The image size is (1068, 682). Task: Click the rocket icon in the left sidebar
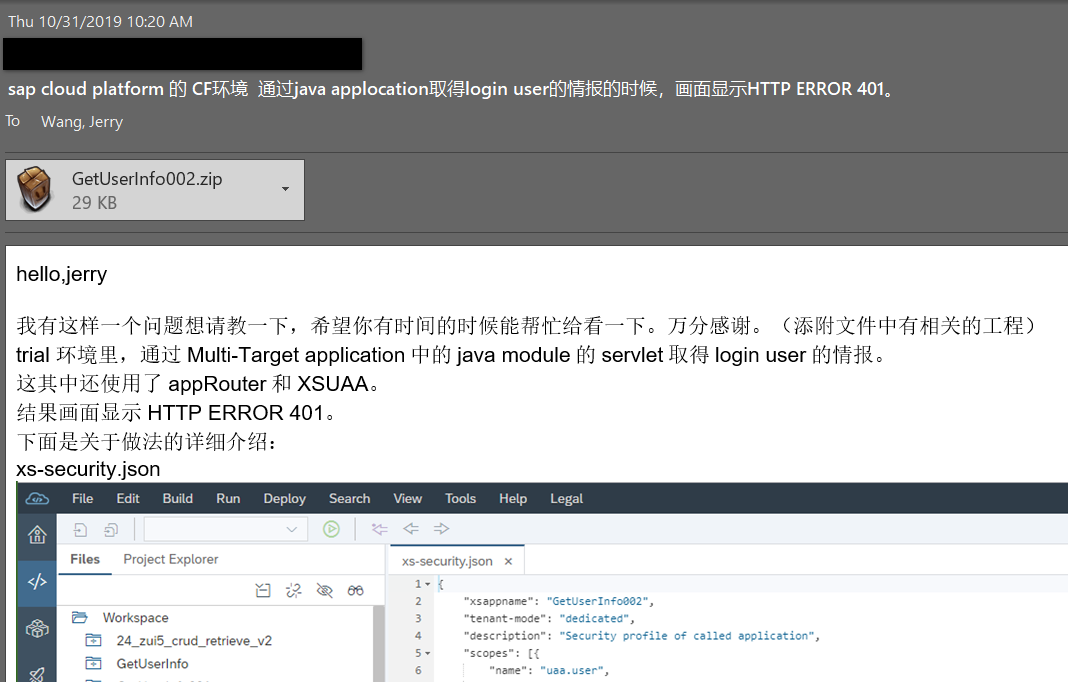coord(37,673)
